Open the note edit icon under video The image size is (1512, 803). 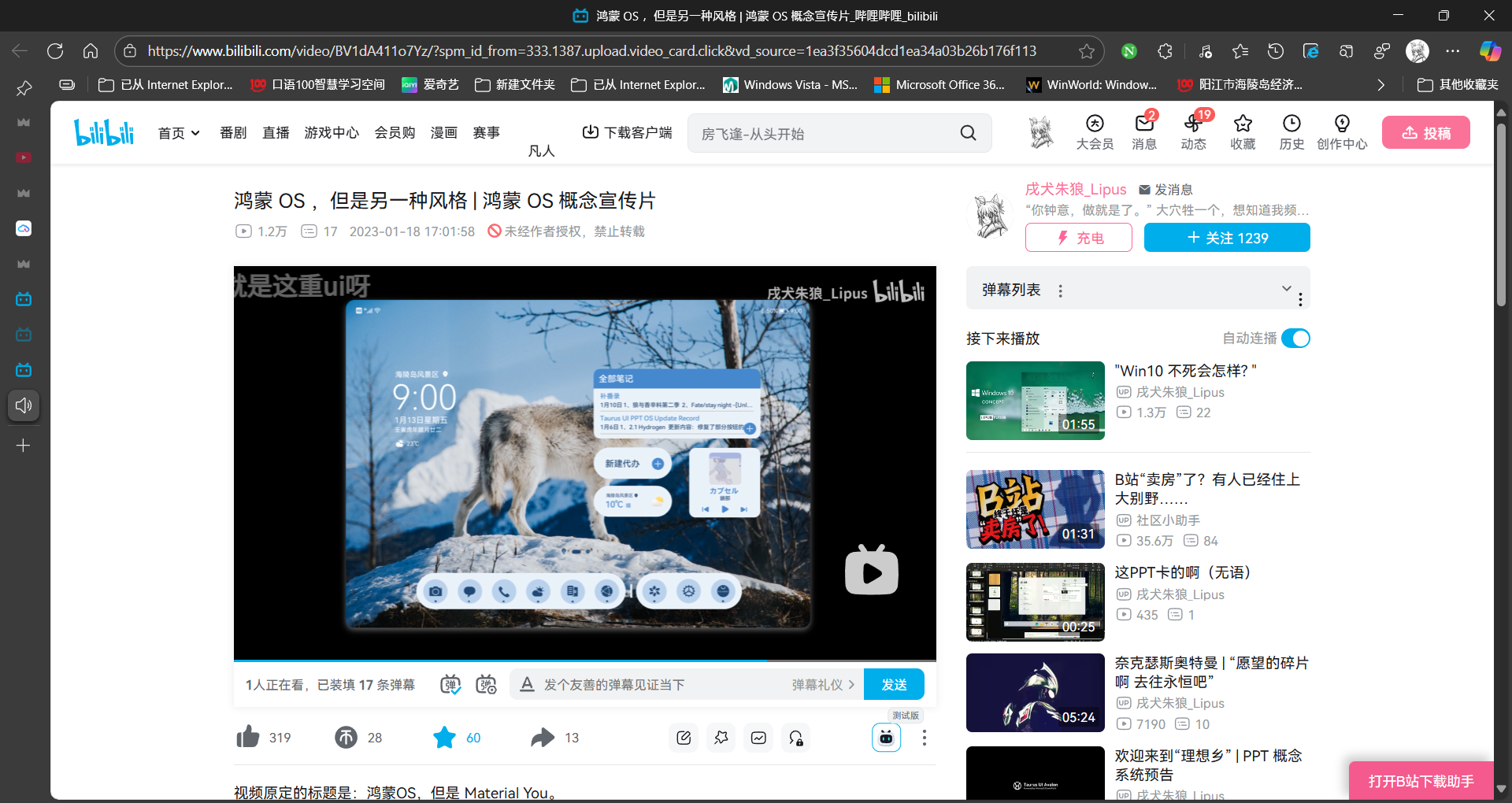point(684,738)
